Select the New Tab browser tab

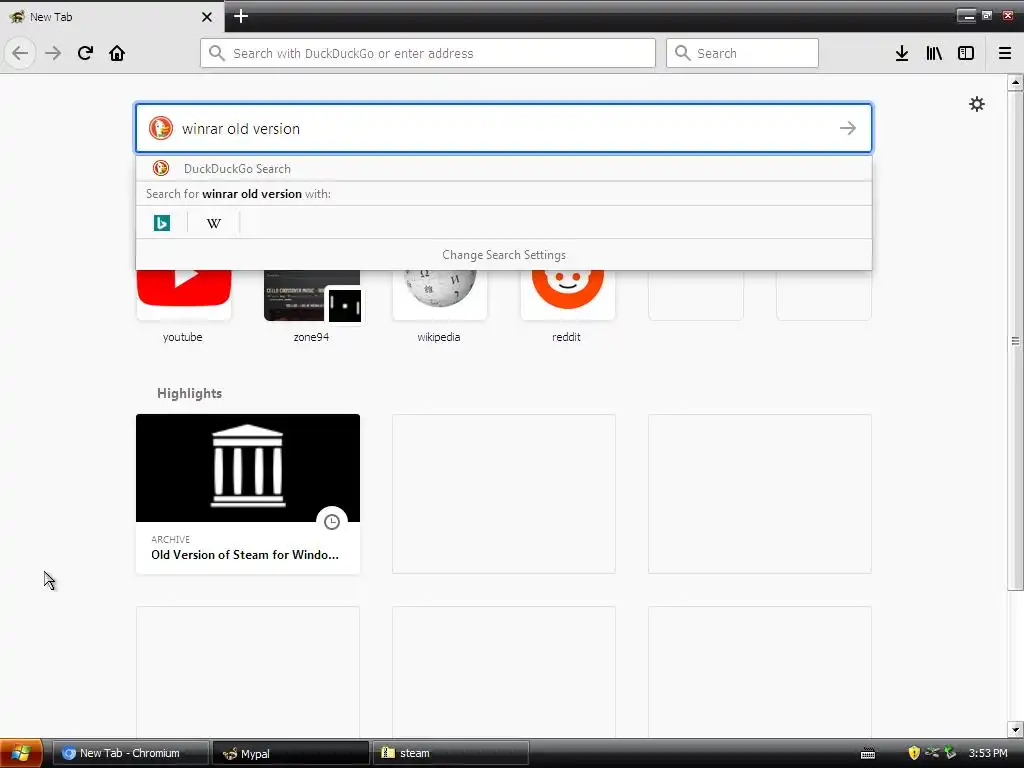(111, 17)
